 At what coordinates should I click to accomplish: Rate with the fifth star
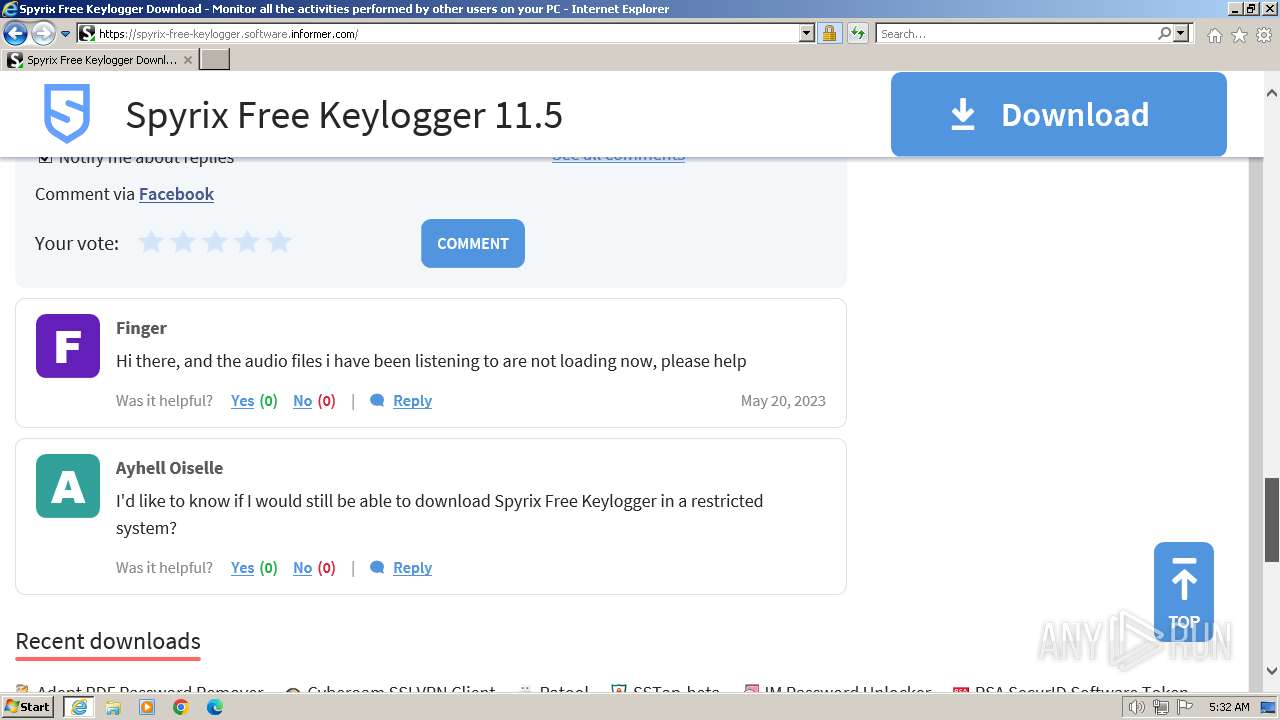[x=279, y=242]
